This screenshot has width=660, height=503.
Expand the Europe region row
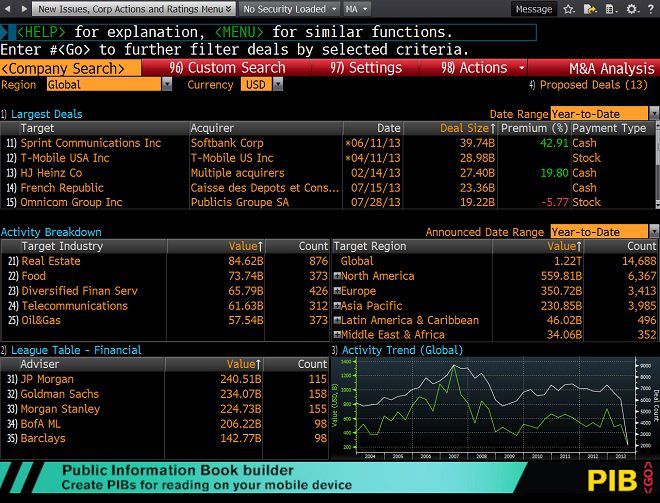click(337, 291)
